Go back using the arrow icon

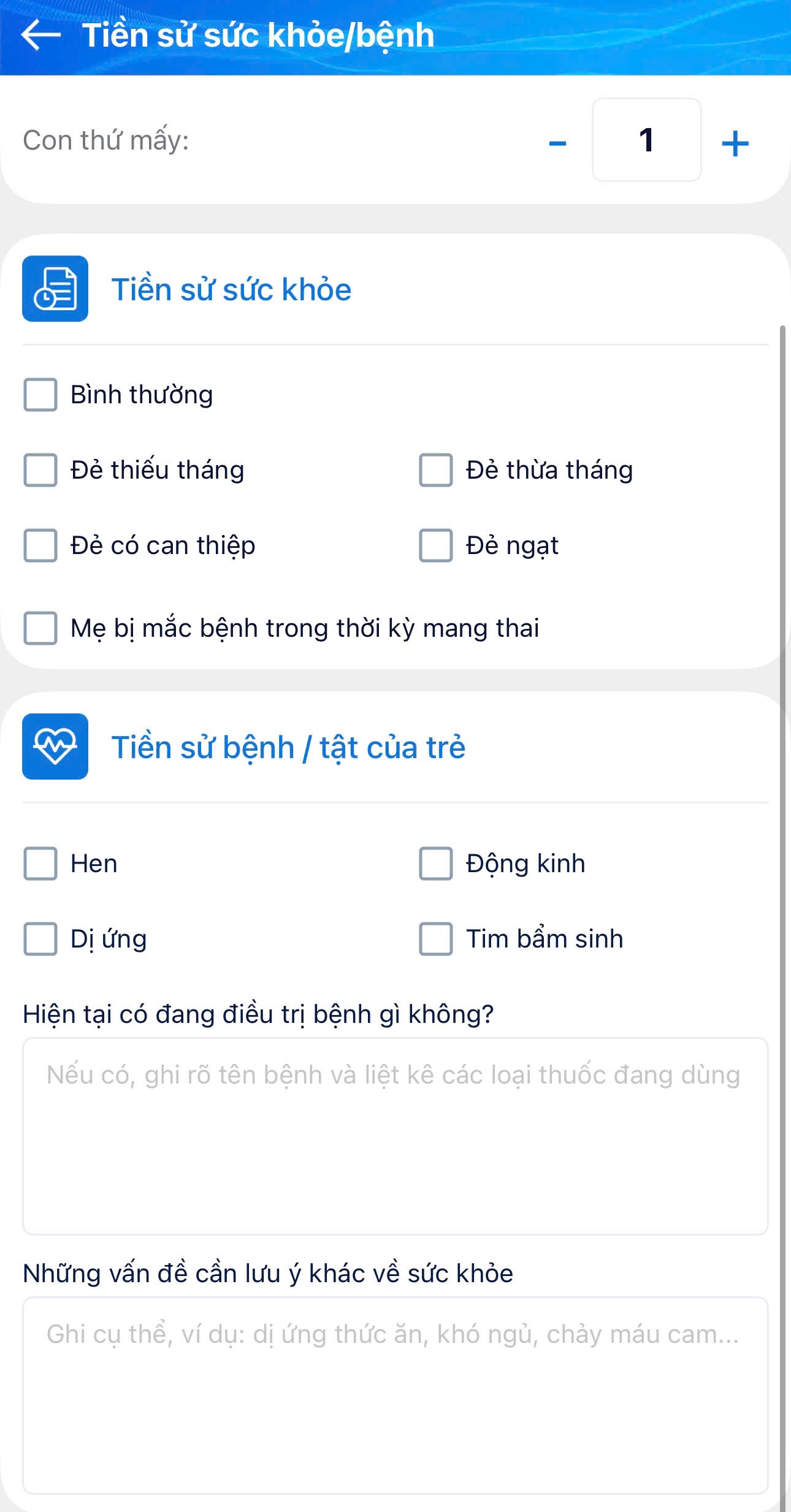(x=40, y=35)
